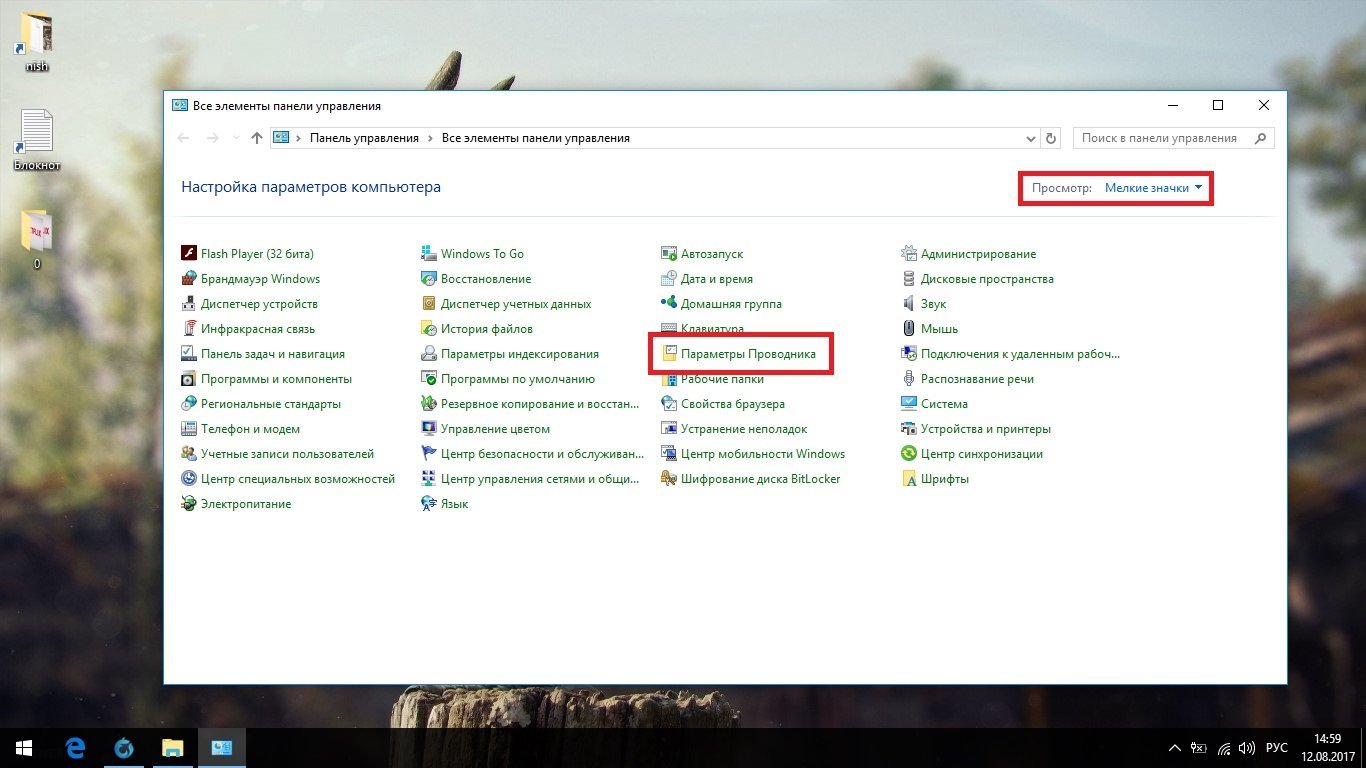Open the История файлов icon
The height and width of the screenshot is (768, 1366).
[x=429, y=329]
